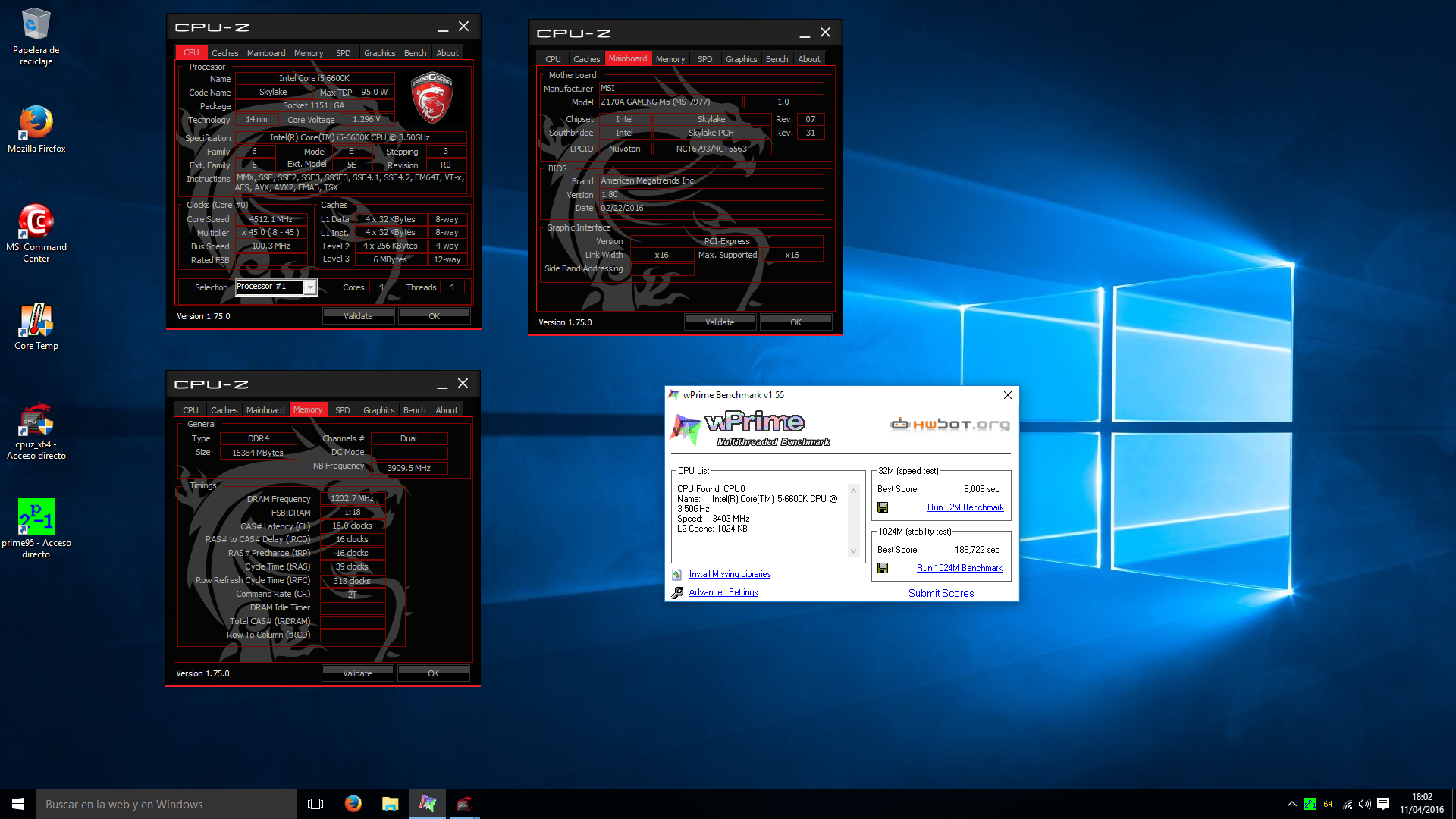The image size is (1456, 819).
Task: Open the Graphics tab in the Mainboard window
Action: 741,59
